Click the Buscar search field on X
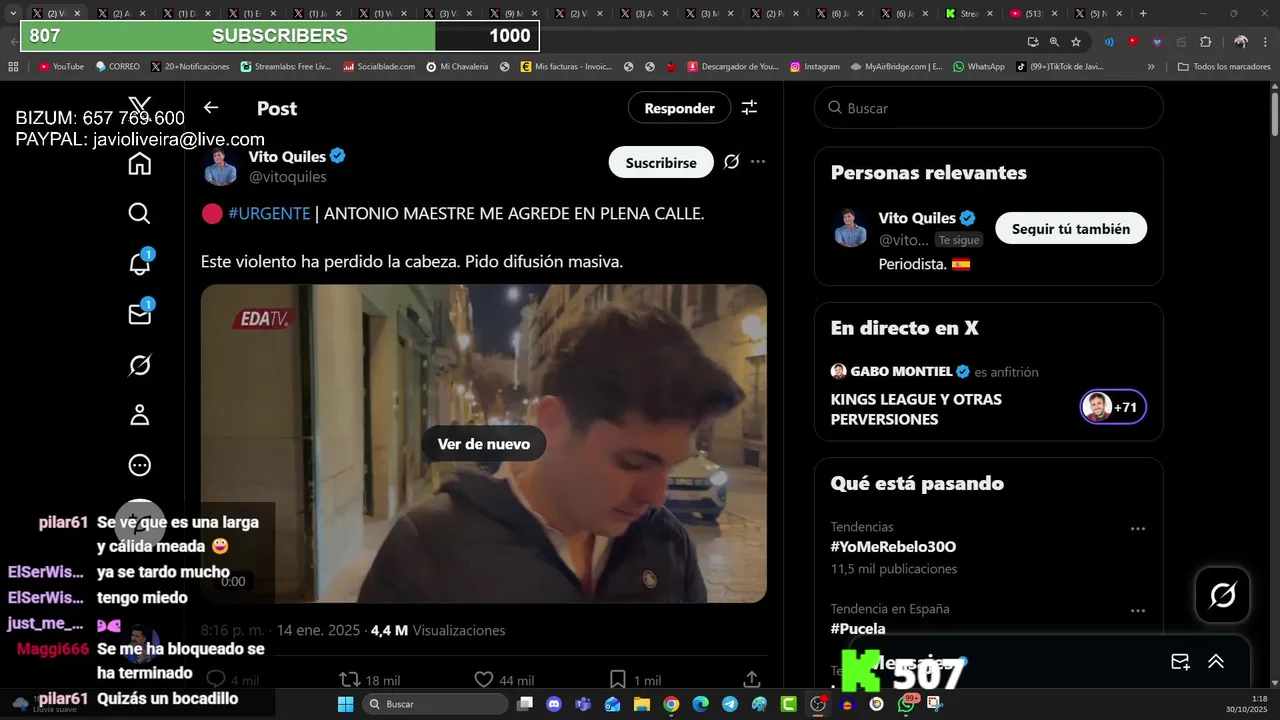 (x=989, y=107)
